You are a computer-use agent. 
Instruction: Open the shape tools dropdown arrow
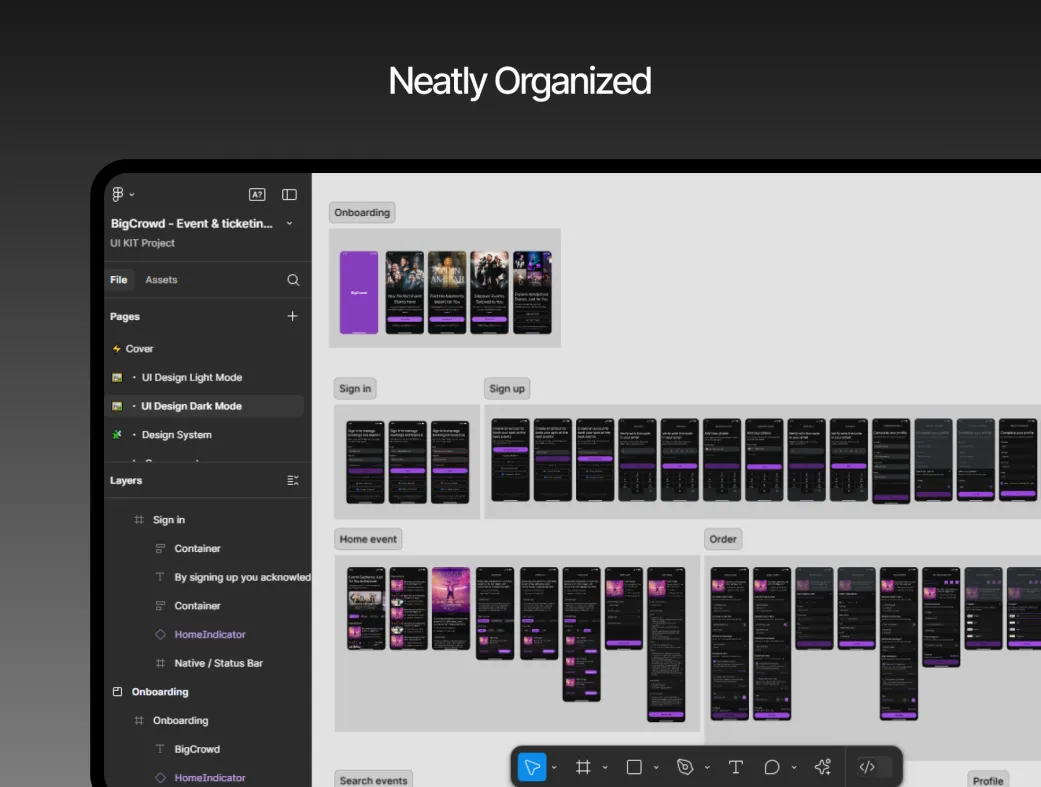click(656, 768)
